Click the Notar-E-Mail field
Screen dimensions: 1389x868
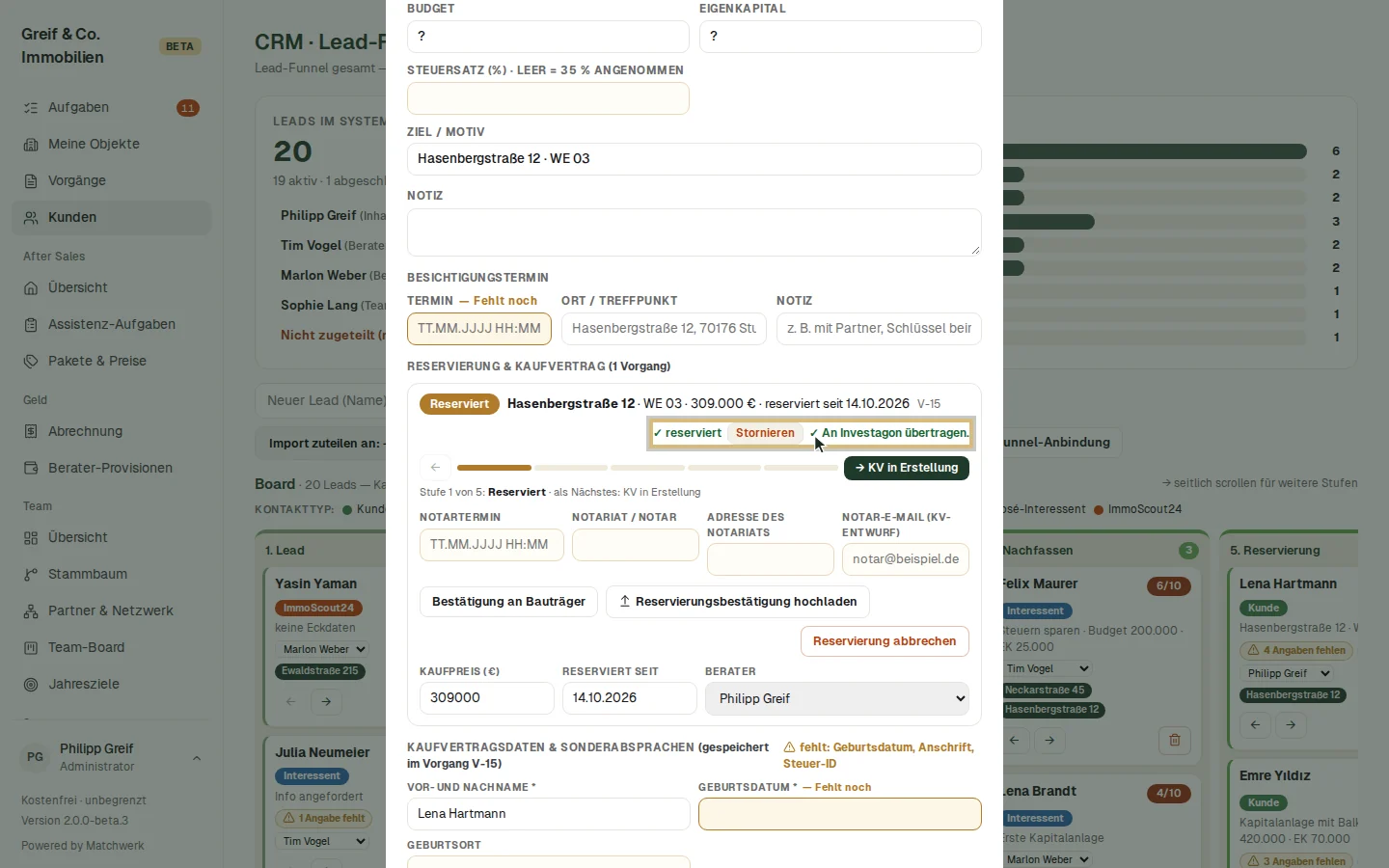pos(906,559)
